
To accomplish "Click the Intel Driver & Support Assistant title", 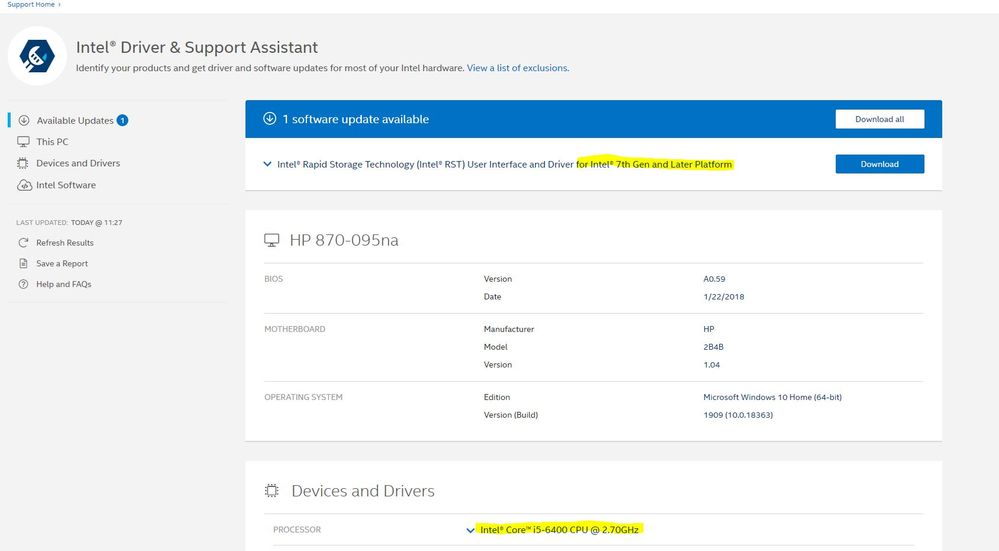I will click(x=197, y=47).
